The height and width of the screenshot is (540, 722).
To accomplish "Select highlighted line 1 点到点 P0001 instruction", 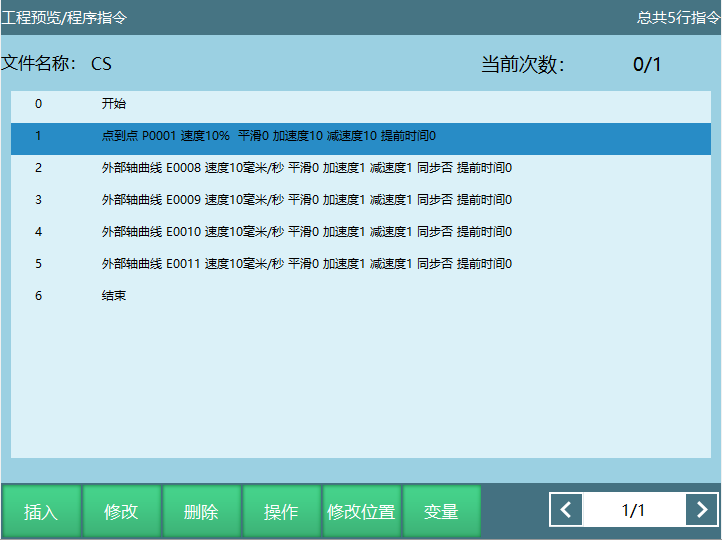I will [x=360, y=136].
